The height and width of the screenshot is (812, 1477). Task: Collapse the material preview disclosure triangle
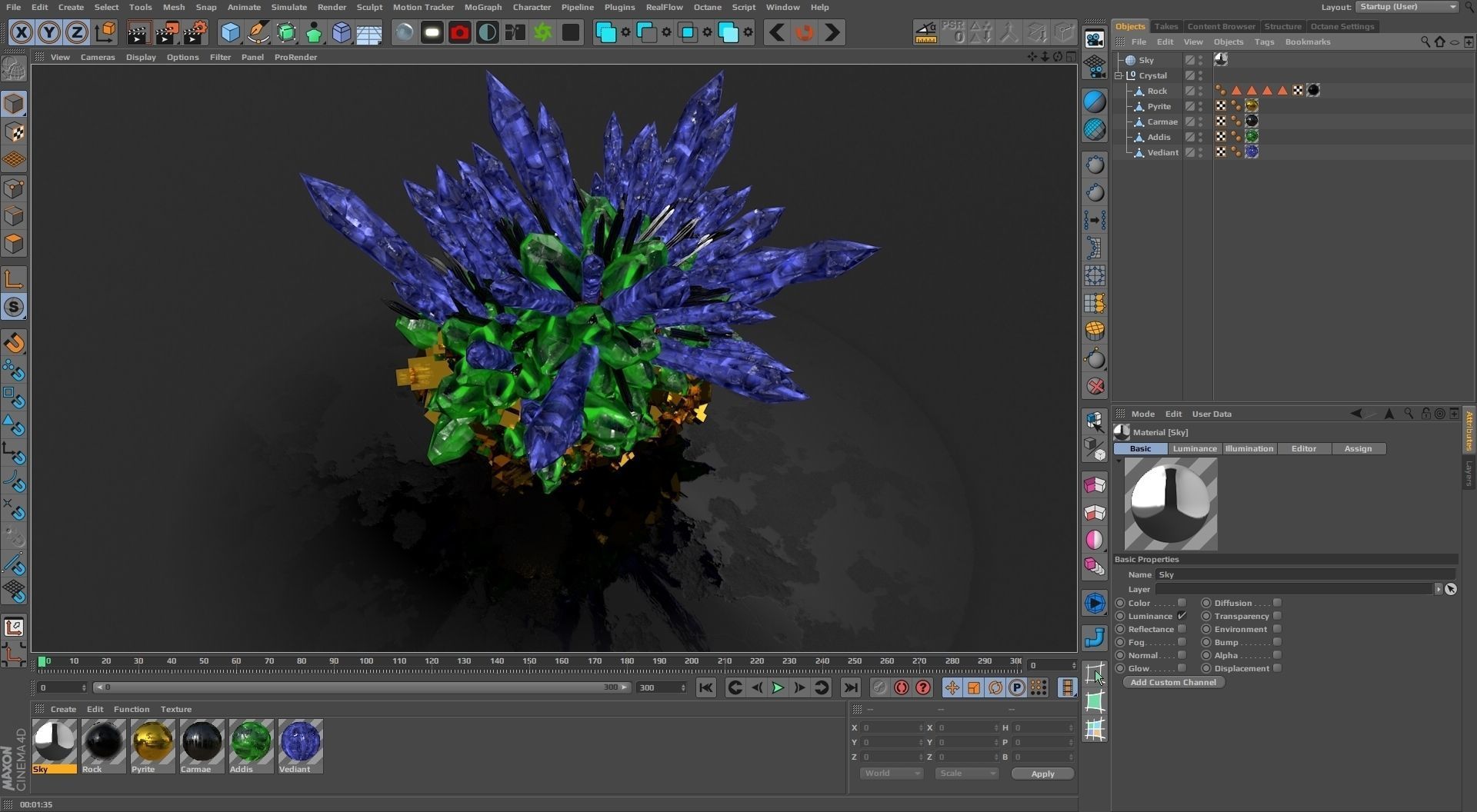pyautogui.click(x=1119, y=461)
